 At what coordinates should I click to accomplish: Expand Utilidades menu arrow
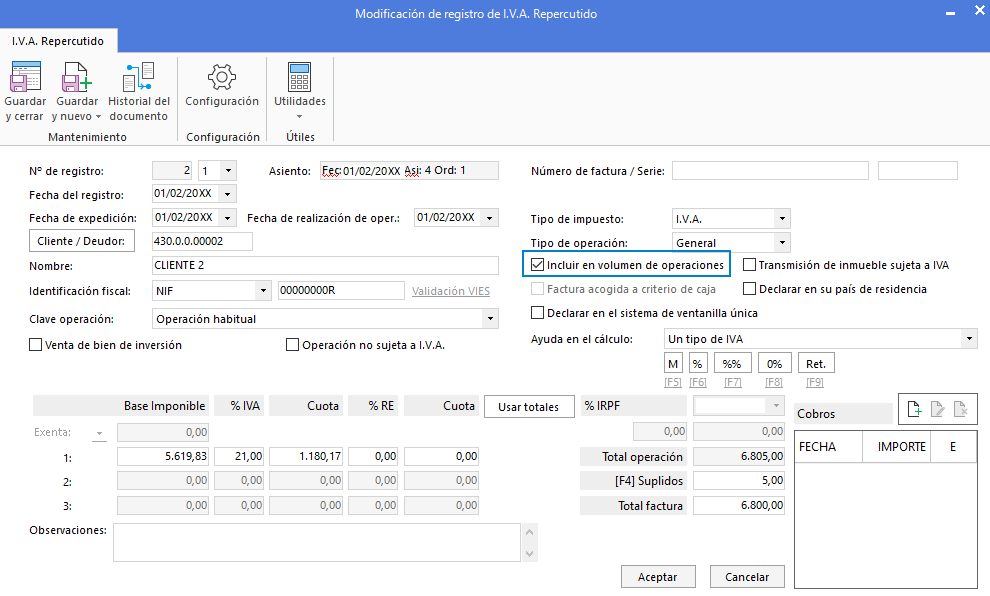(299, 117)
